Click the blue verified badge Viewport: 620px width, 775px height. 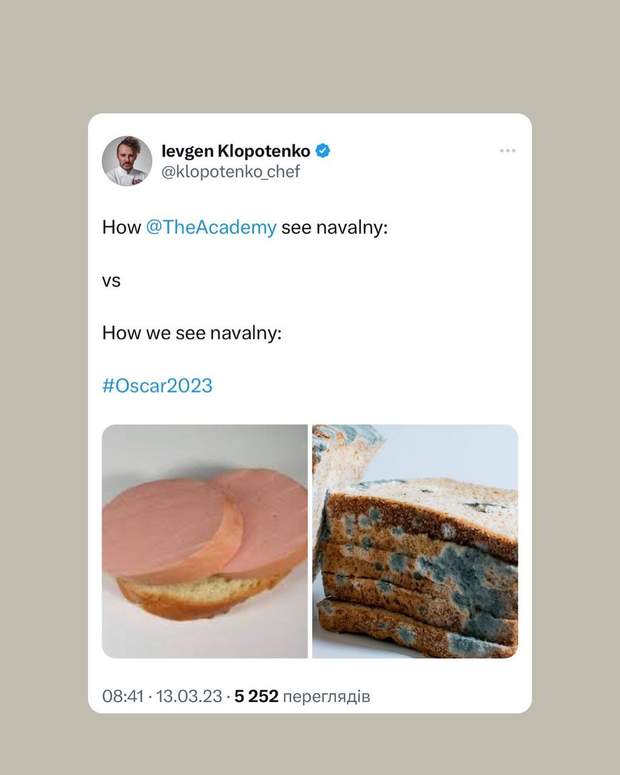323,151
